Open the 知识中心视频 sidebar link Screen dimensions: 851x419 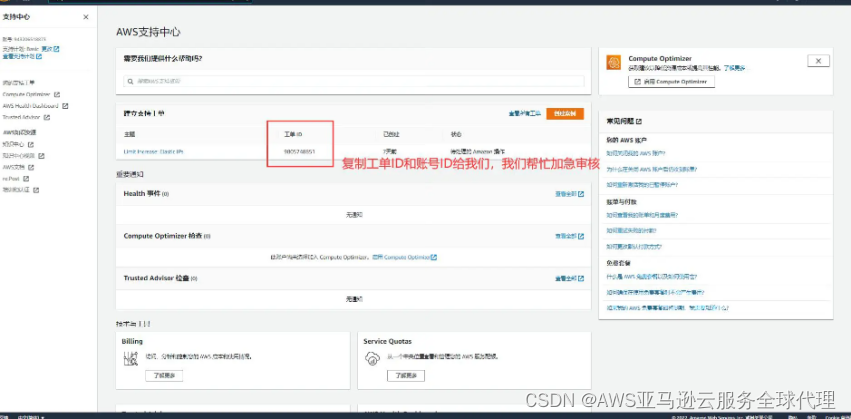point(19,156)
